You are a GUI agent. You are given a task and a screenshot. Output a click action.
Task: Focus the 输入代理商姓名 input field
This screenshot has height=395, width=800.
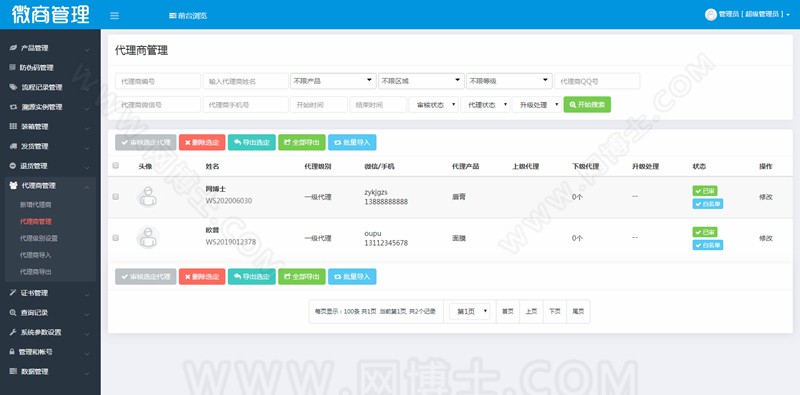(246, 81)
